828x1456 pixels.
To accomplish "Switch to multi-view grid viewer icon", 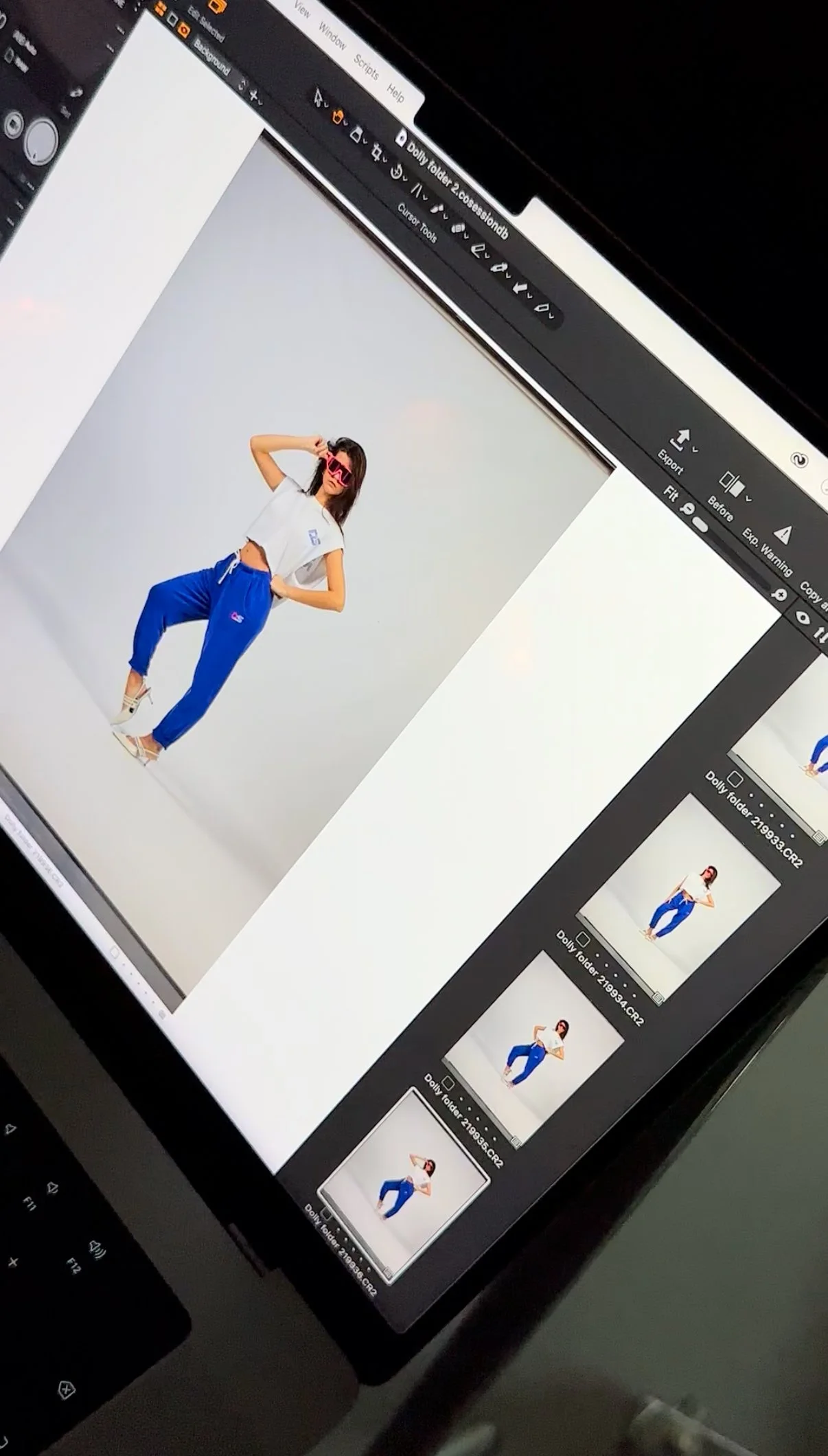I will pyautogui.click(x=159, y=8).
